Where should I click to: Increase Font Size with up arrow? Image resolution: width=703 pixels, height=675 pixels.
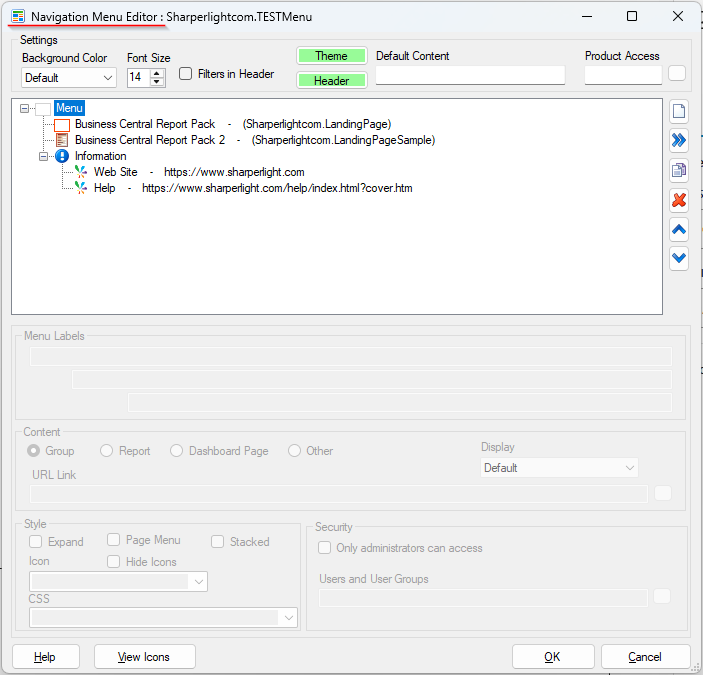156,74
